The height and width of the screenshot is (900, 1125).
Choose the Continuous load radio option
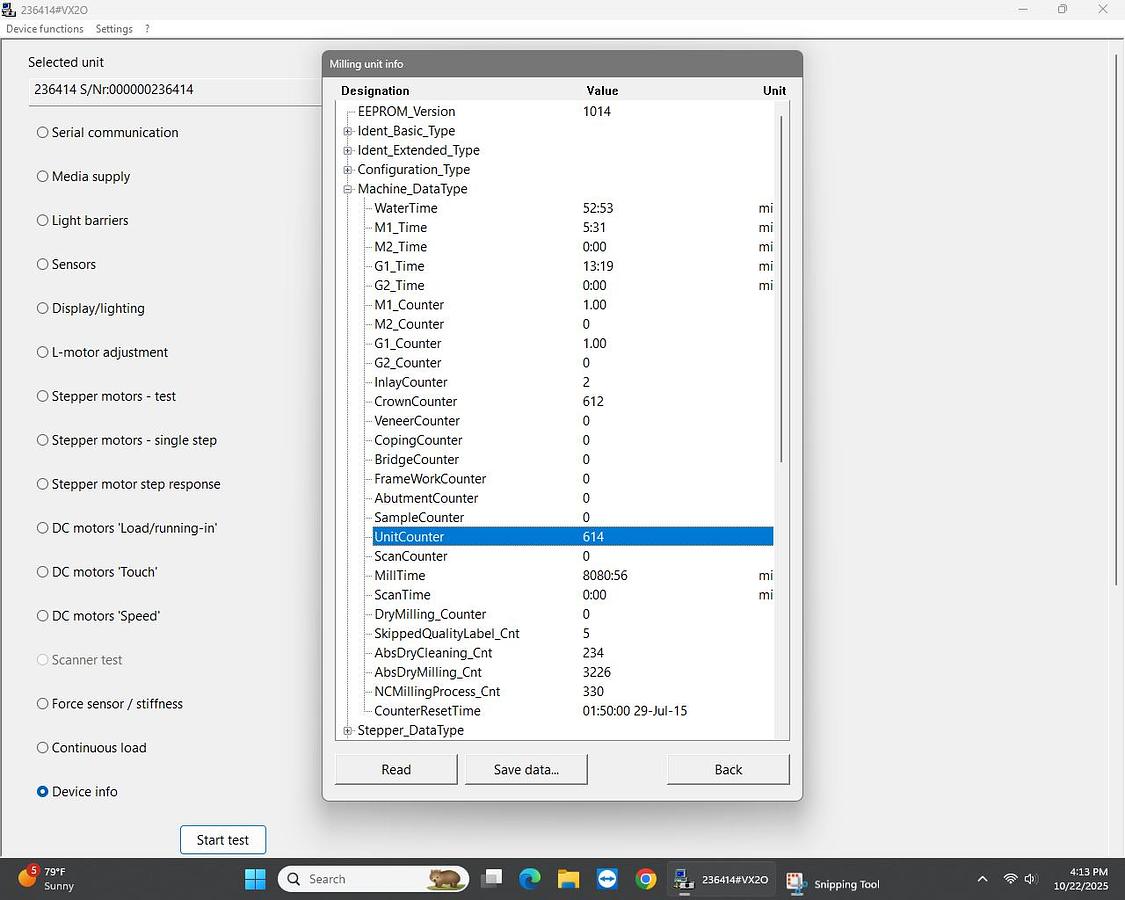click(x=43, y=747)
